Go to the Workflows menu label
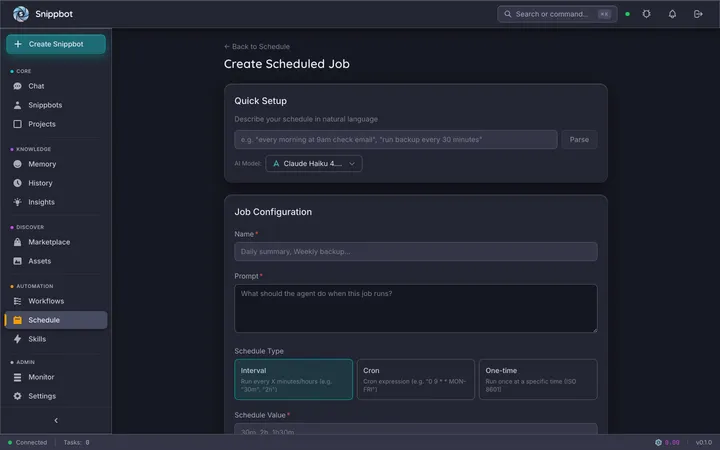 (46, 301)
